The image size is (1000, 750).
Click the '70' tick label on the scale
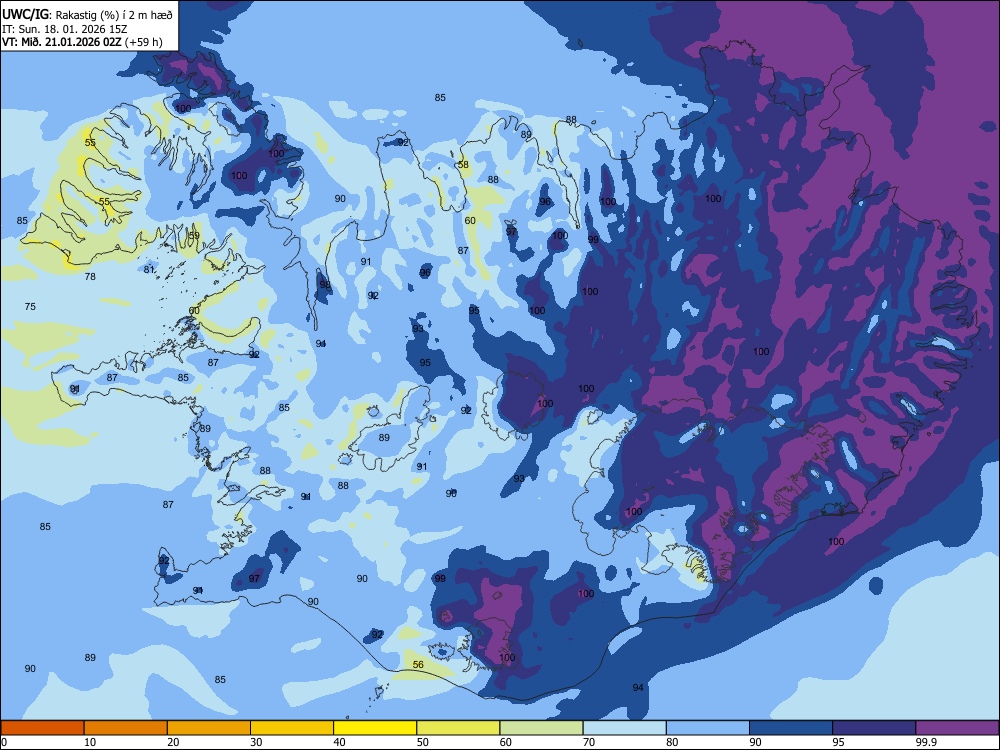click(589, 742)
